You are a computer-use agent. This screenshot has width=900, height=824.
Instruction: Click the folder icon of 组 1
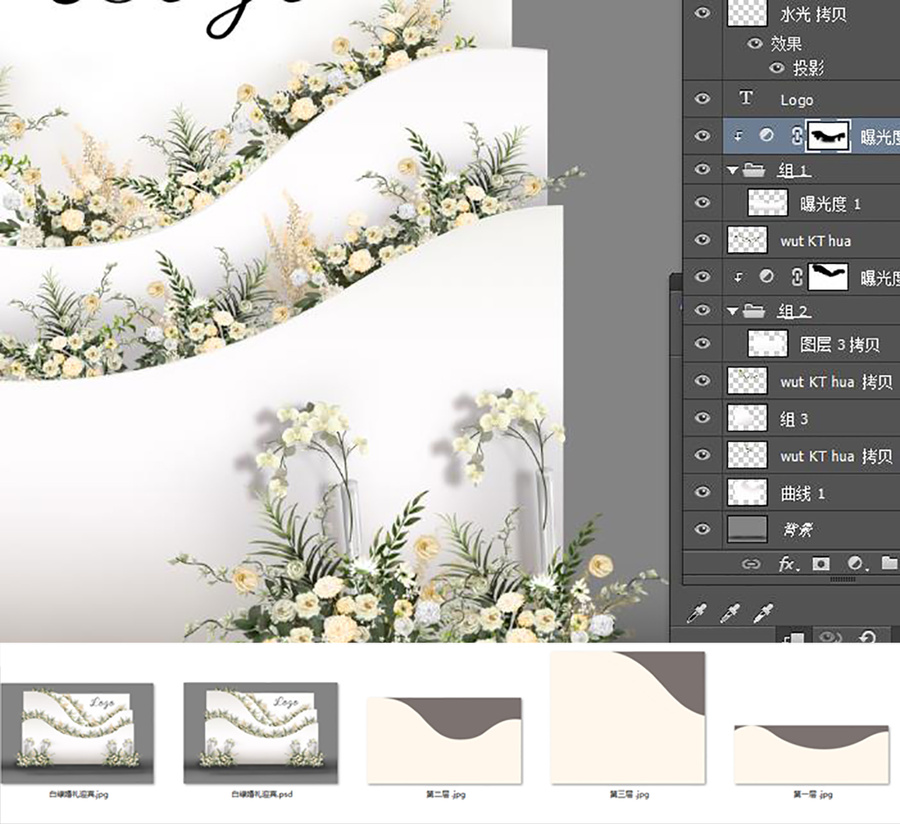(754, 170)
